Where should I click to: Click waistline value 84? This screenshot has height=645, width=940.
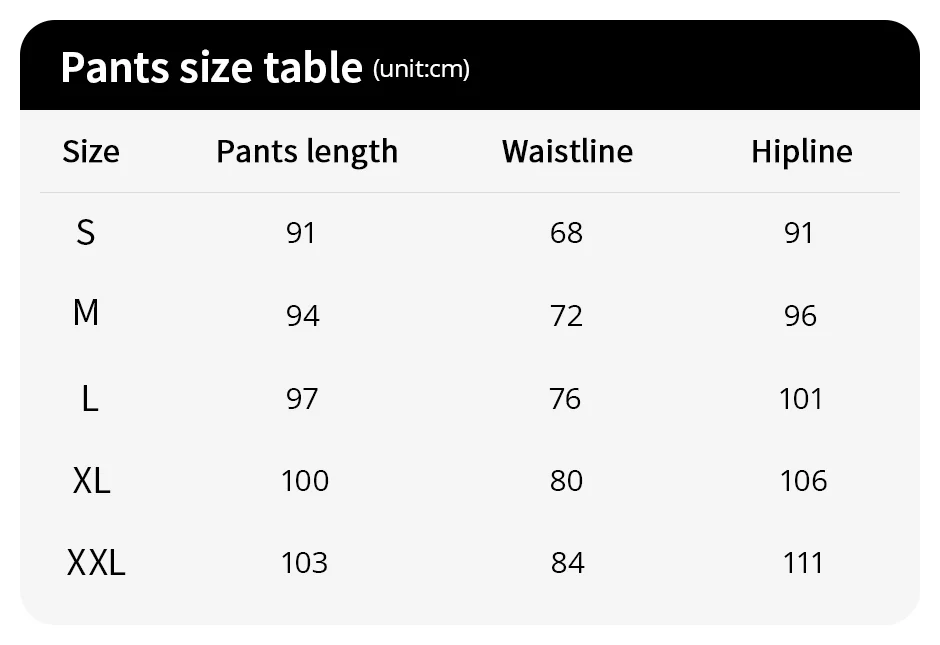coord(567,563)
